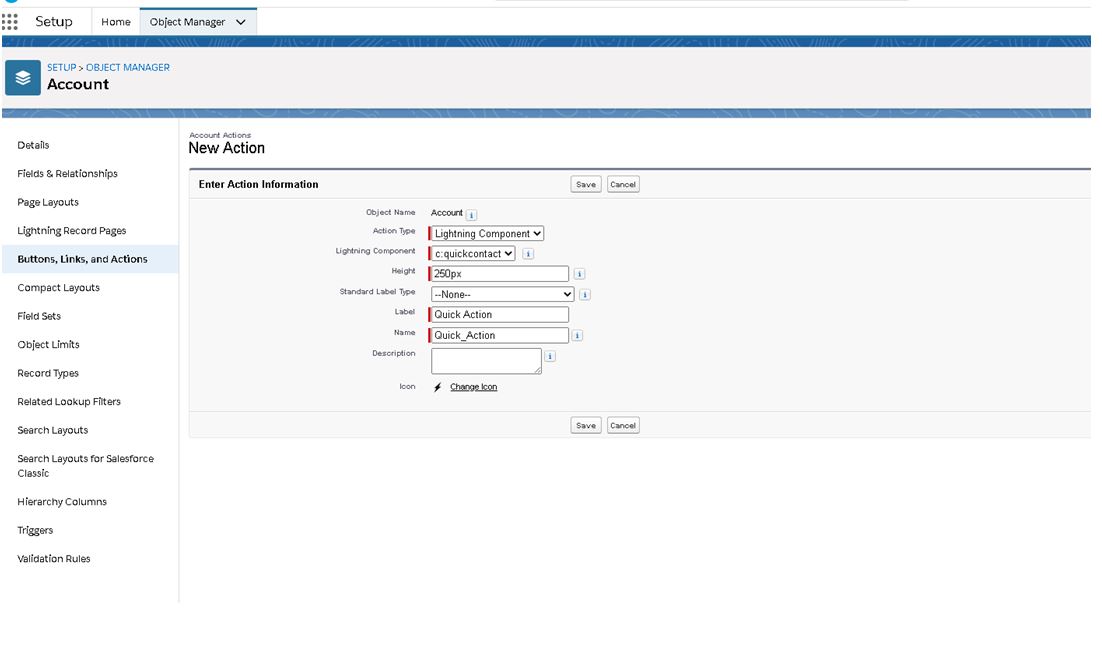Click info icon beside Lightning Component dropdown
This screenshot has width=1102, height=653.
[529, 254]
